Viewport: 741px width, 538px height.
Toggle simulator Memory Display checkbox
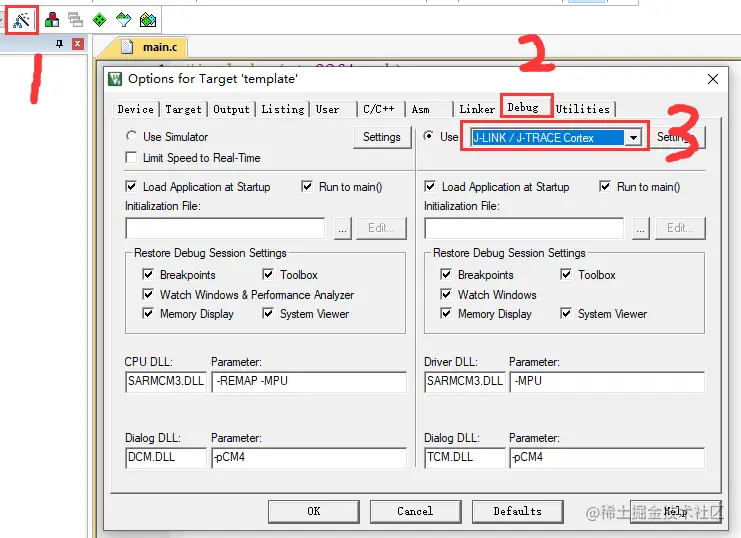tap(148, 313)
